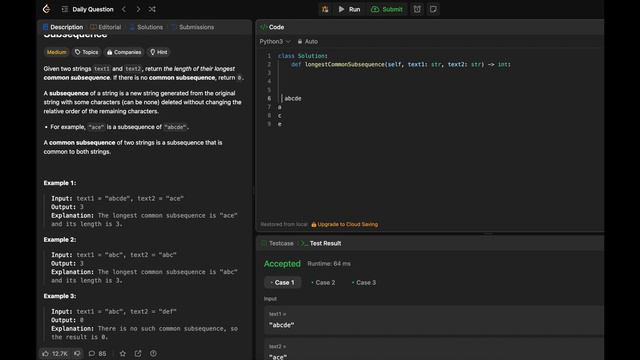
Task: Select Case 1 result
Action: click(x=282, y=282)
